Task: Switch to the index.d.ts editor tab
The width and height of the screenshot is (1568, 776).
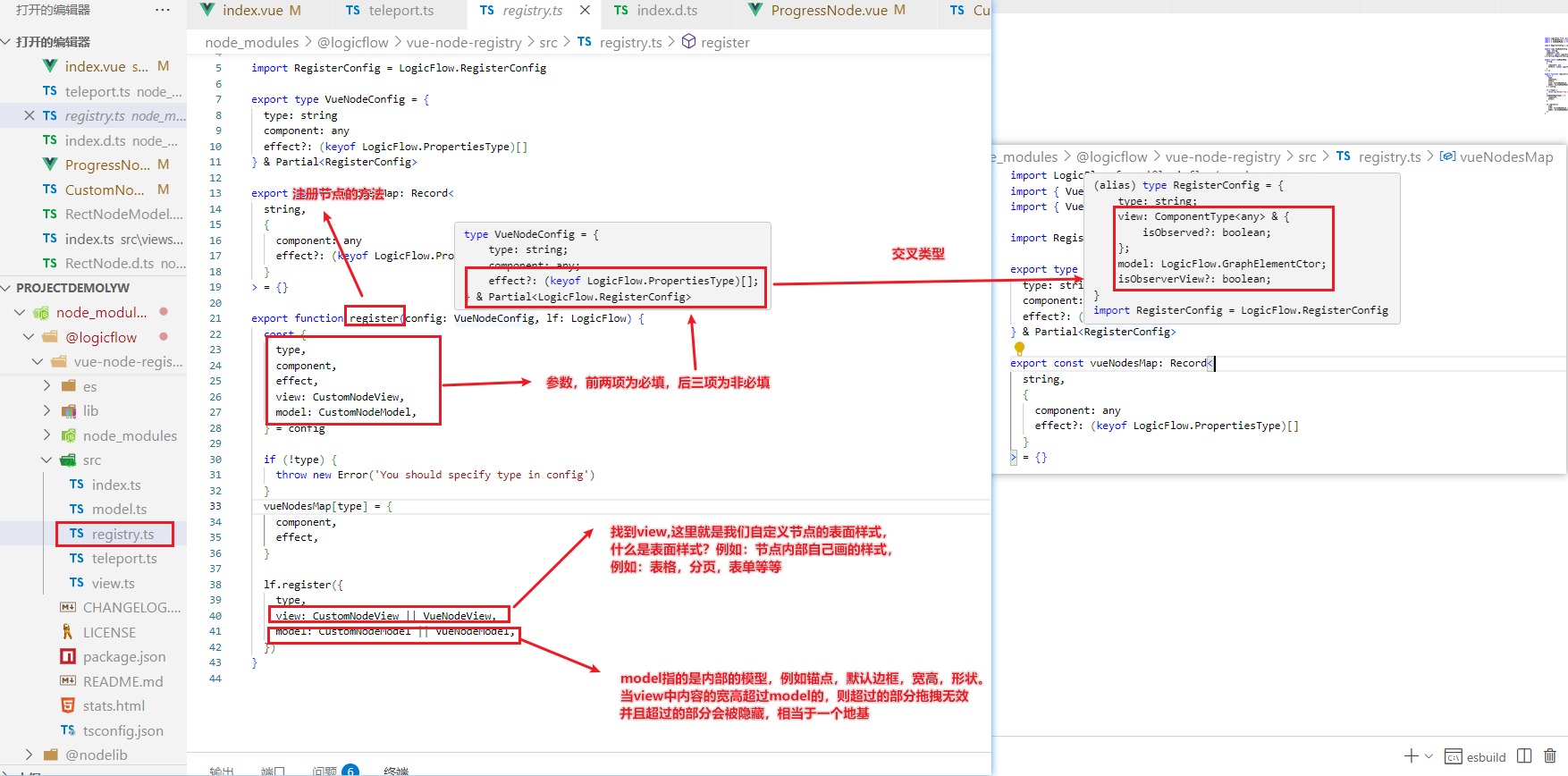Action: click(x=666, y=10)
